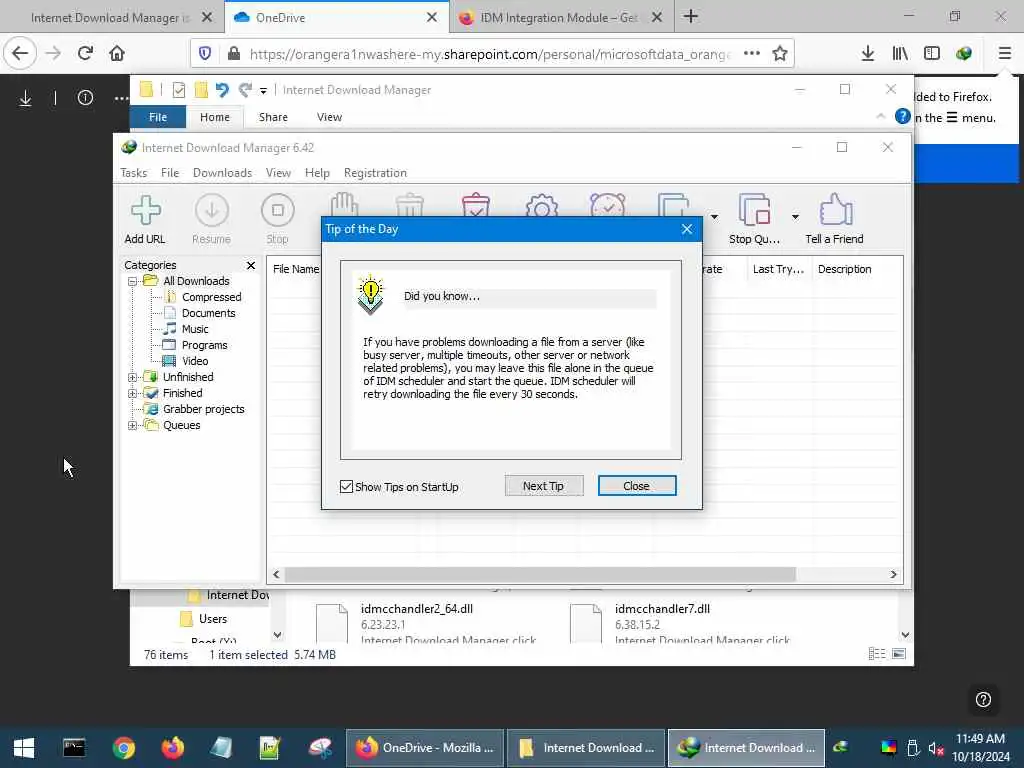Bookmark this page with the star icon
Image resolution: width=1024 pixels, height=768 pixels.
pyautogui.click(x=780, y=54)
